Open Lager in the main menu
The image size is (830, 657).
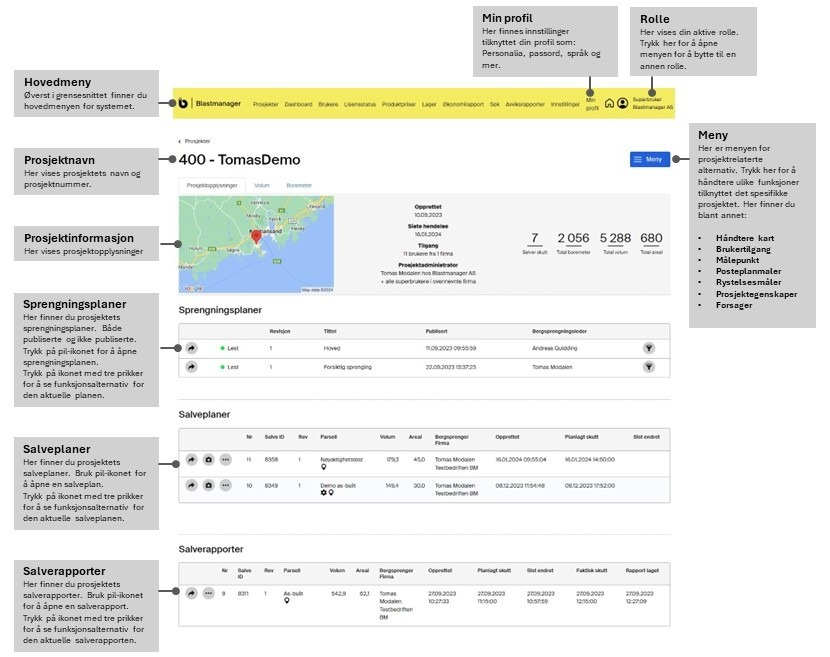coord(429,104)
